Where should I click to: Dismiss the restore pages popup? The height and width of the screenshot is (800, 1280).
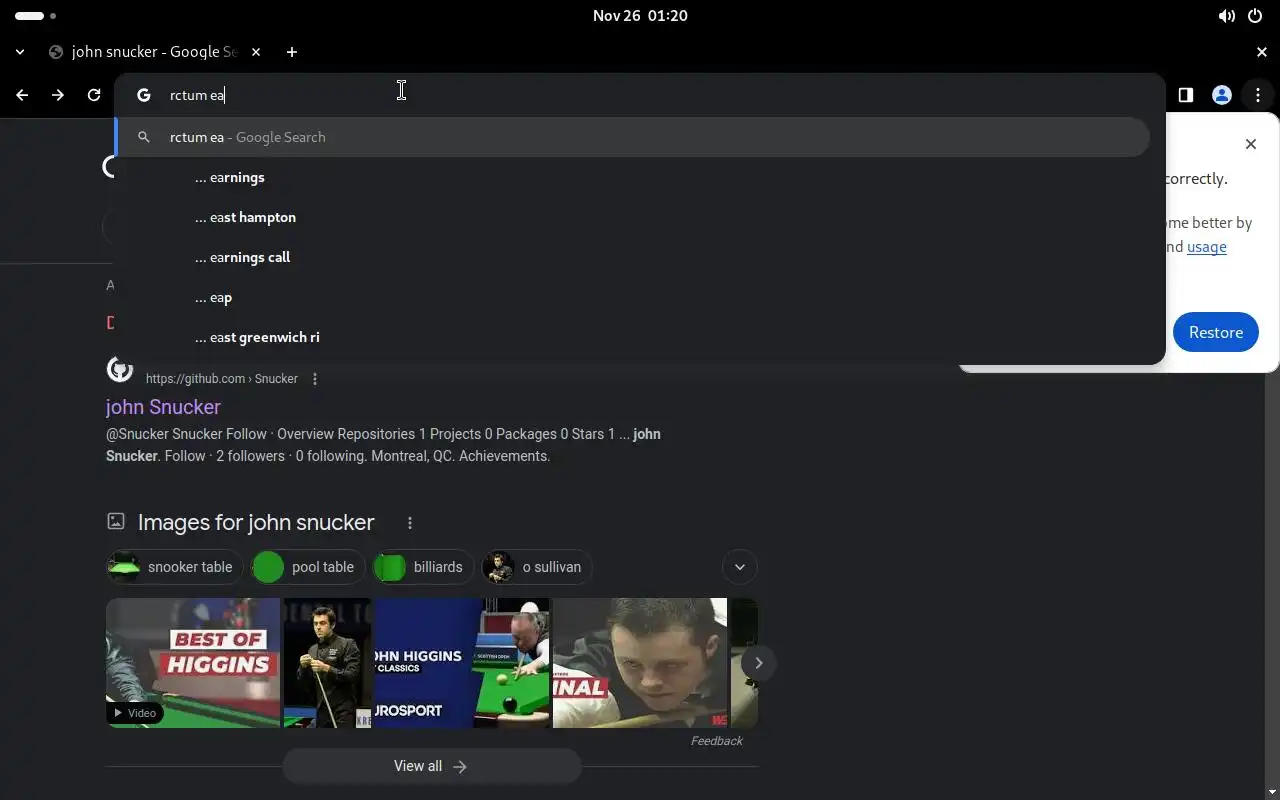point(1251,144)
